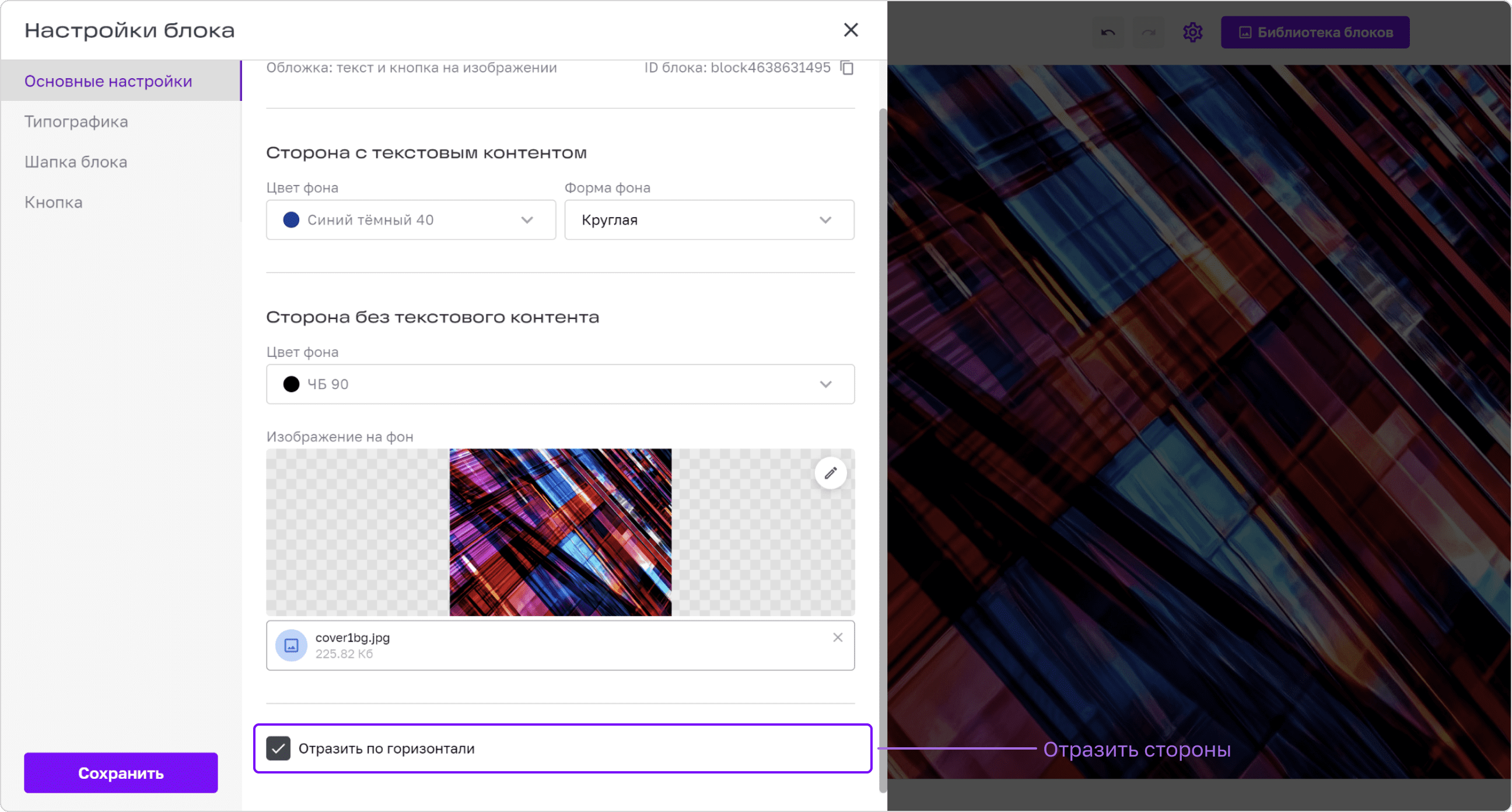1512x812 pixels.
Task: Click the blue Синий тёмный 40 swatch
Action: (x=291, y=220)
